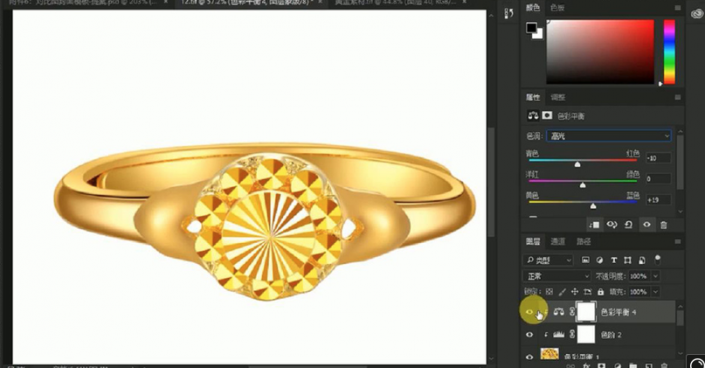
Task: Click the yellow-blue slider handle
Action: tap(593, 206)
